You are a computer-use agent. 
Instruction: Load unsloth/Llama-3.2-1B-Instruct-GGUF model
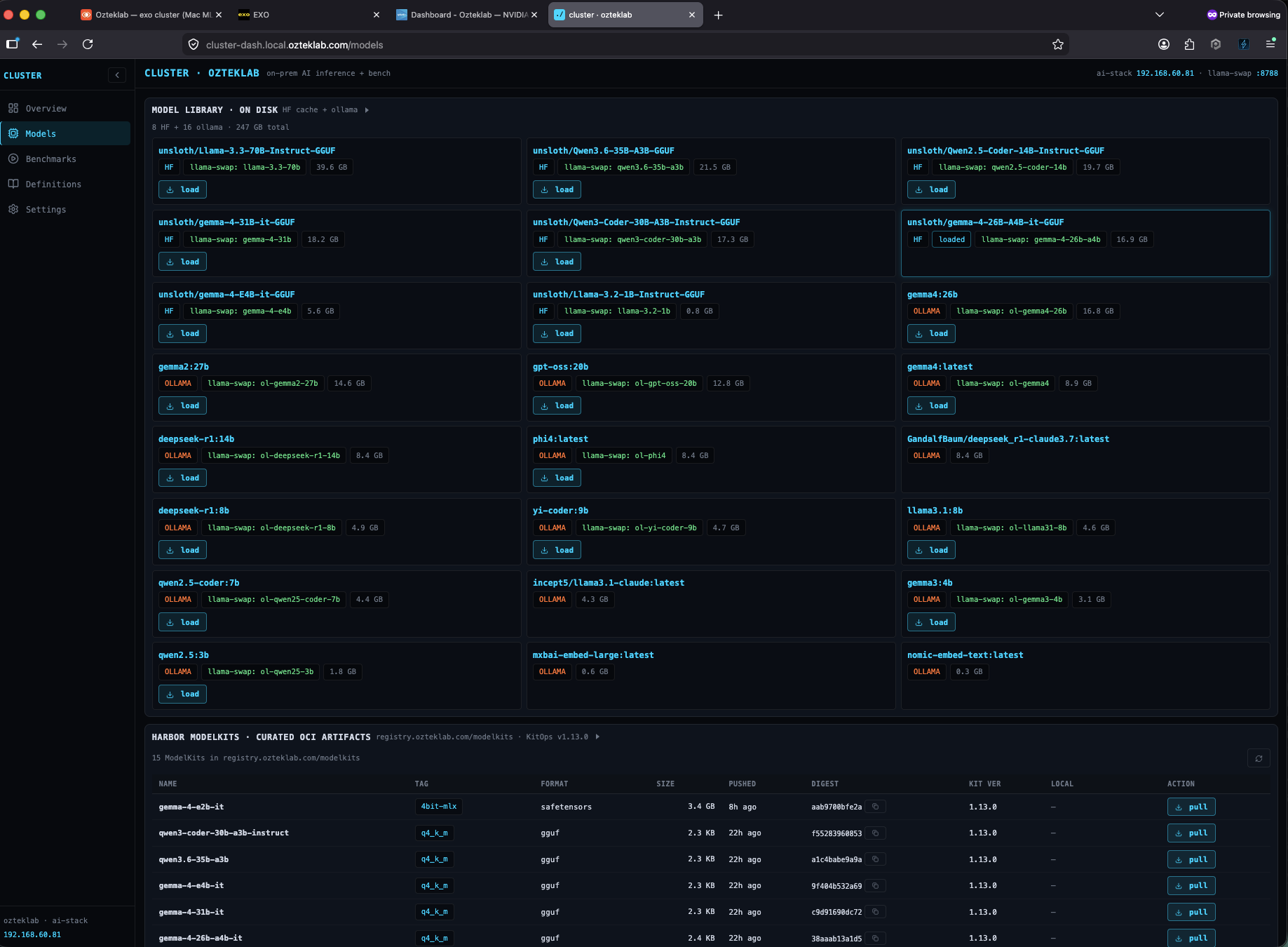557,334
